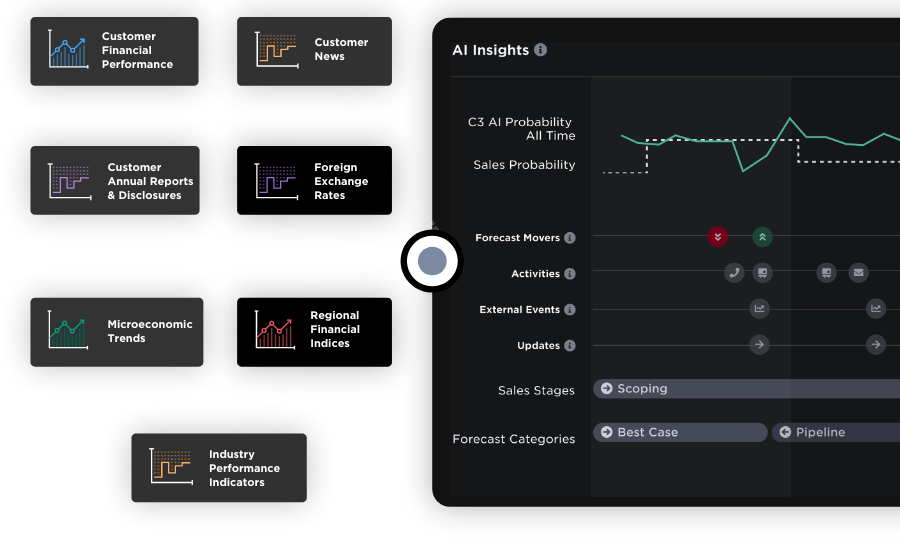Select the Customer News data source icon
Viewport: 900px width, 550px height.
coord(276,49)
